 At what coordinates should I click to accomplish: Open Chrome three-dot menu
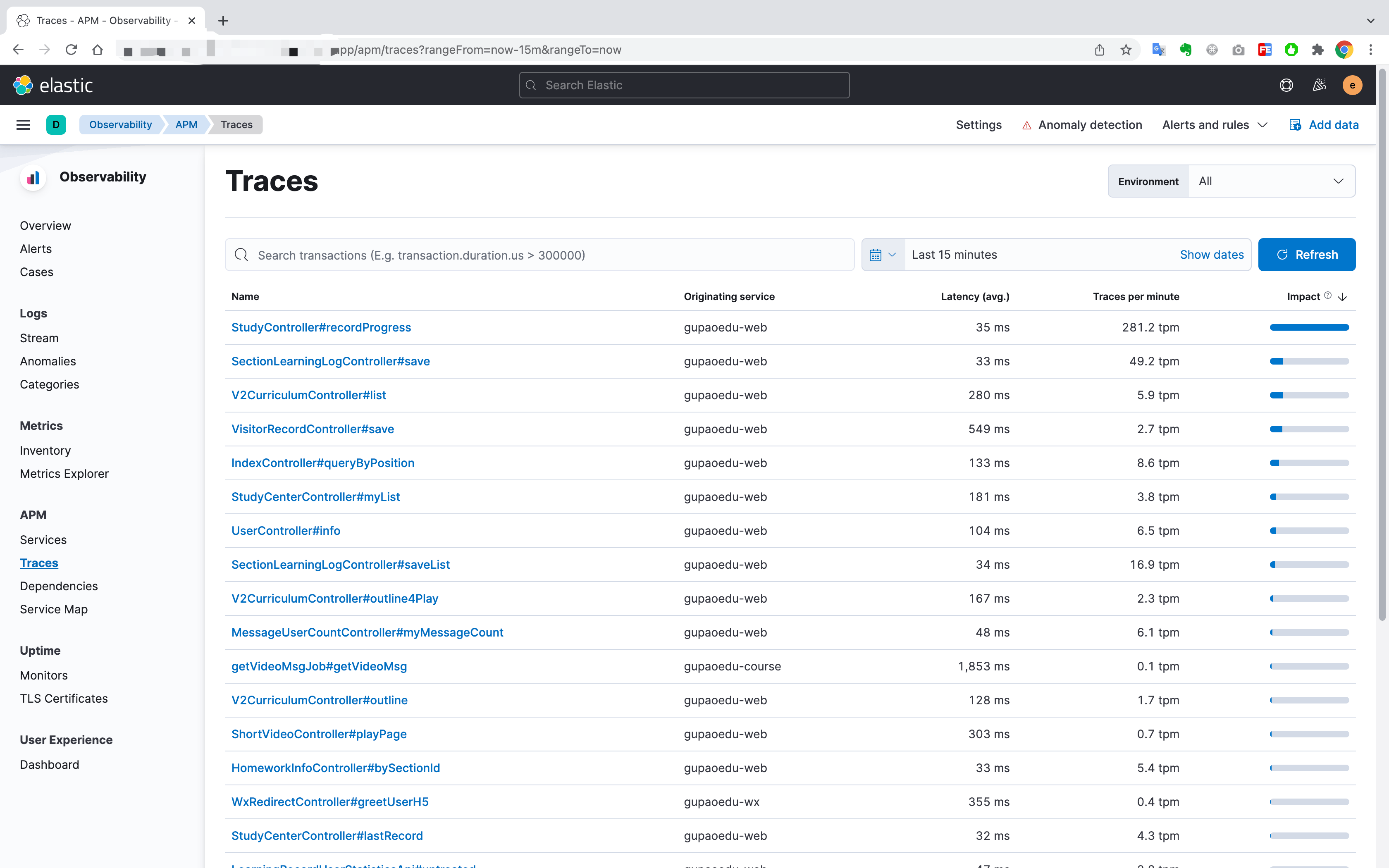pos(1371,50)
